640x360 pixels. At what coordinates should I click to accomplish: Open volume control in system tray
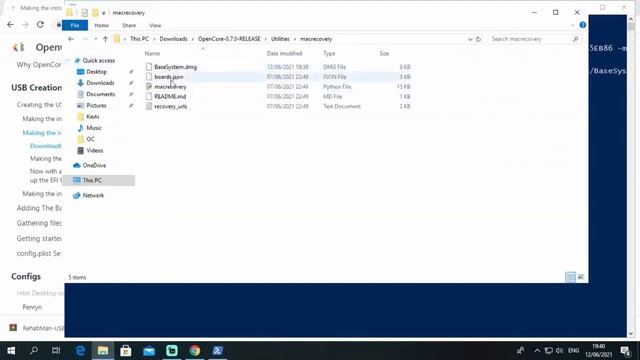[x=559, y=351]
